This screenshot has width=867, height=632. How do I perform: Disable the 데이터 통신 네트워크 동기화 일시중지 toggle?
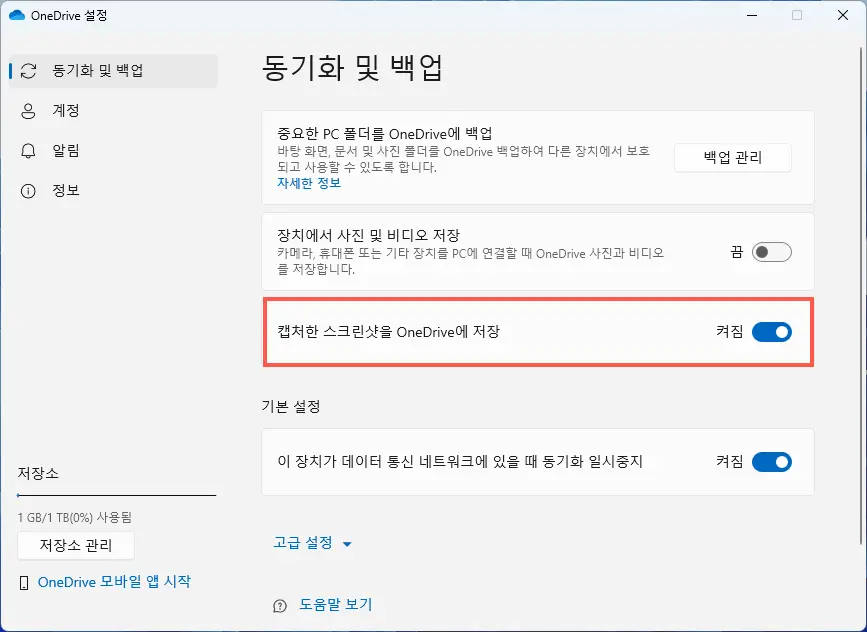(771, 462)
